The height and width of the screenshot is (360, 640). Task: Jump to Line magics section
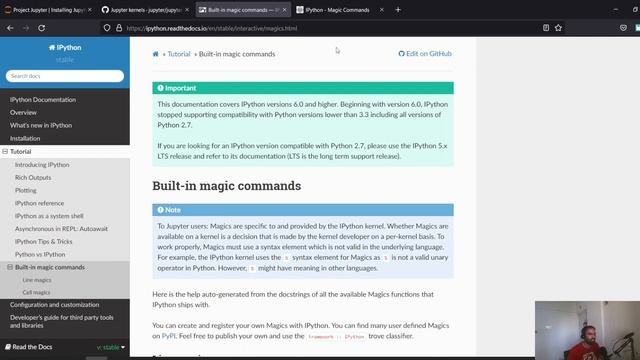[x=37, y=280]
